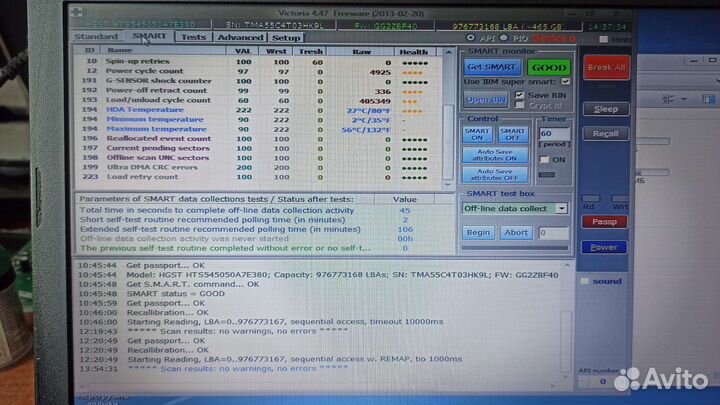Click the SMART ON button
The height and width of the screenshot is (405, 720).
477,134
